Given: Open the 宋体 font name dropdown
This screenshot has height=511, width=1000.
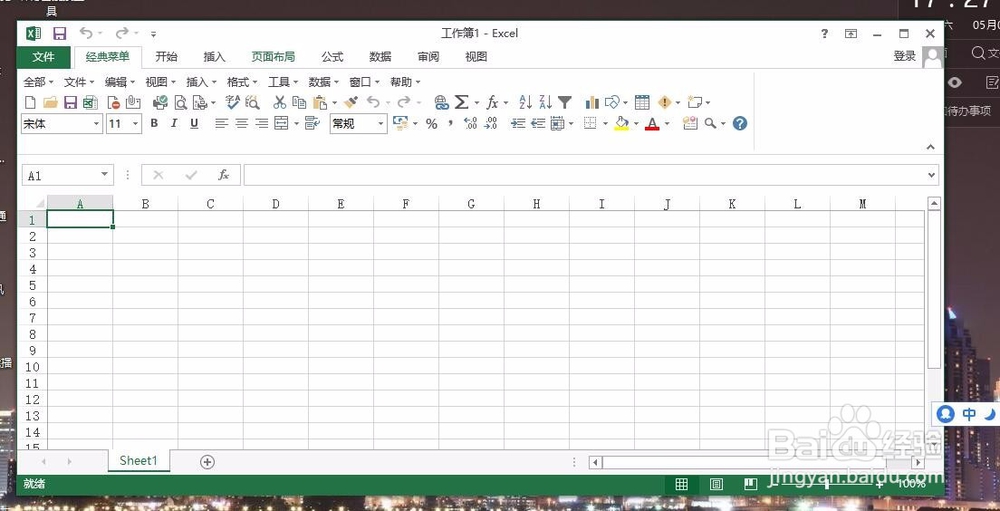Looking at the screenshot, I should pyautogui.click(x=96, y=124).
